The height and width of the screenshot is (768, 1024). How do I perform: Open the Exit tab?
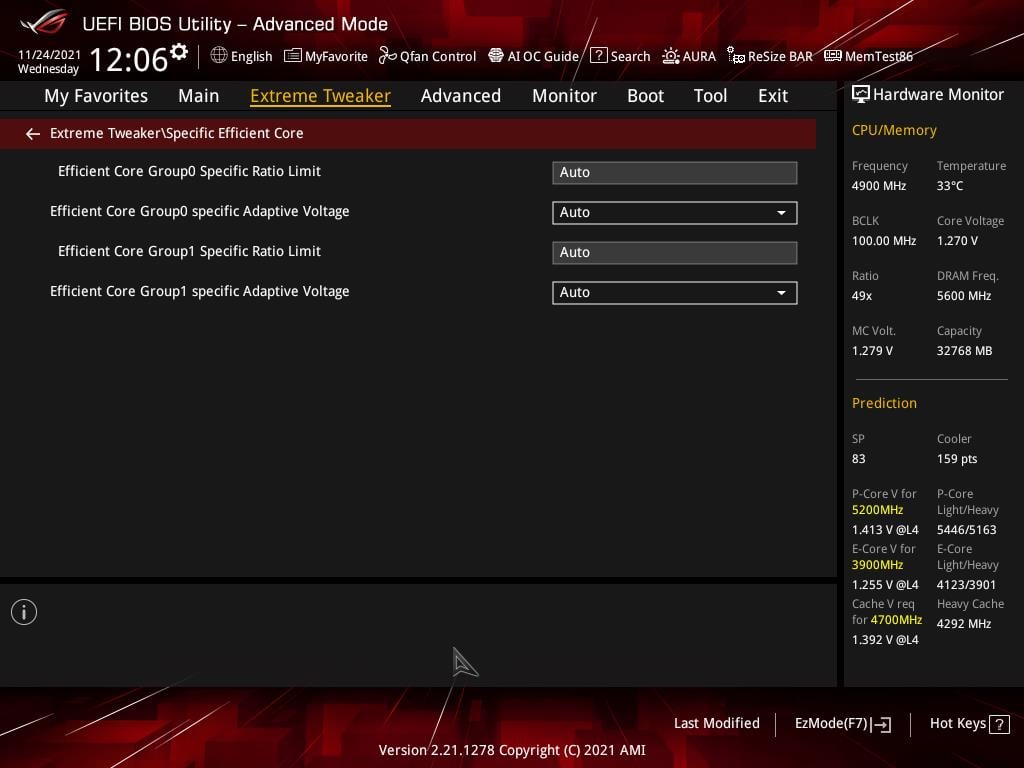tap(773, 96)
